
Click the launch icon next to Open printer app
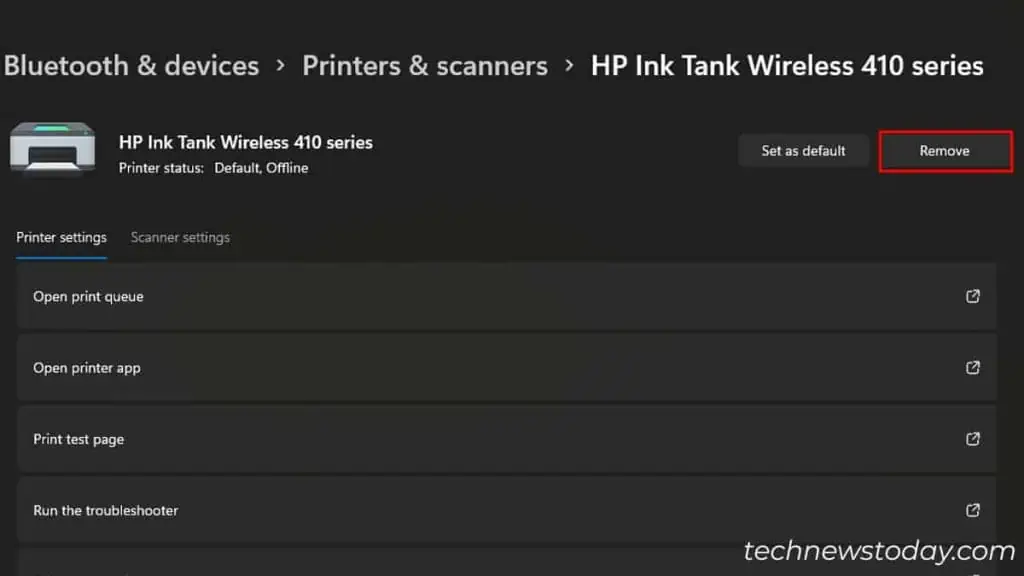pos(973,367)
